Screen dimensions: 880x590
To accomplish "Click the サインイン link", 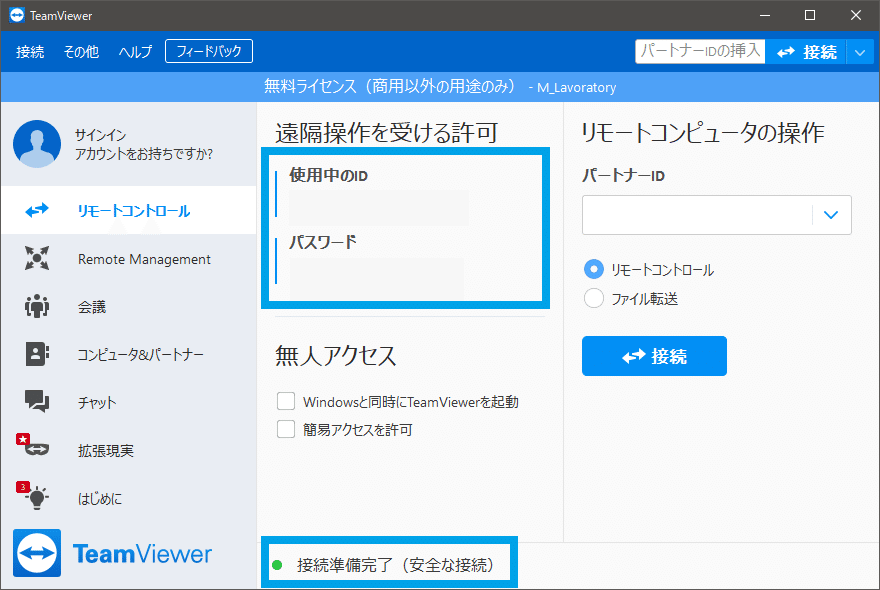I will 100,135.
